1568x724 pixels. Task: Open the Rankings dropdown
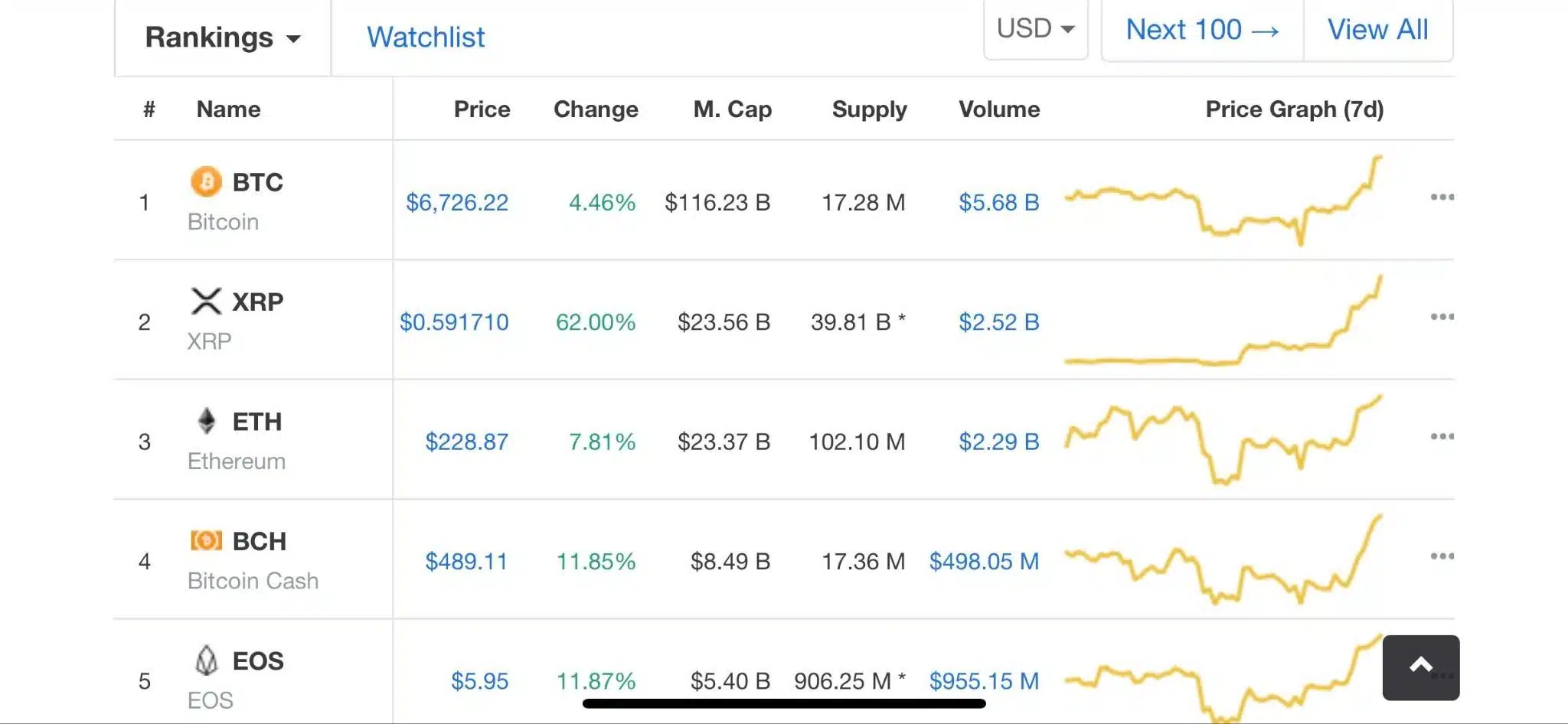[x=221, y=37]
